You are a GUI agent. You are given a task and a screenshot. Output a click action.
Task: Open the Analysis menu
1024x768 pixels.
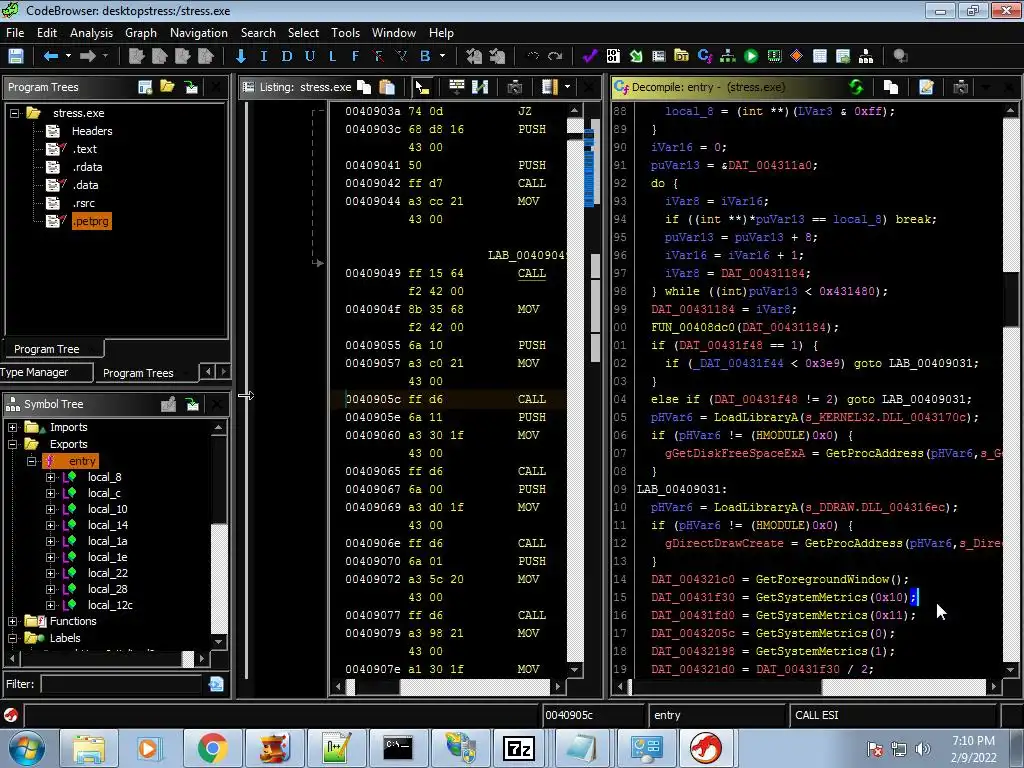pyautogui.click(x=91, y=33)
